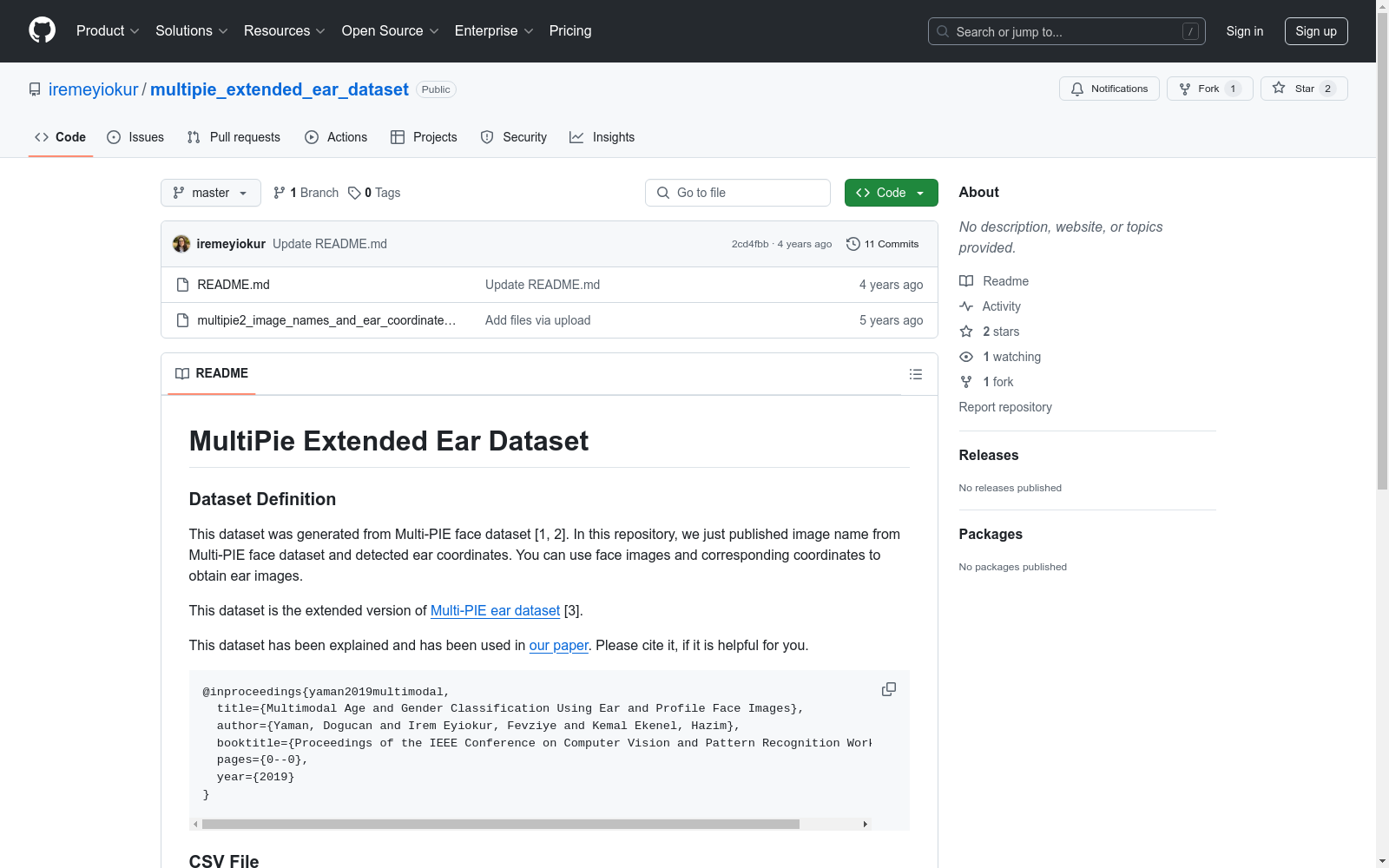Open the Resources dropdown

tap(285, 31)
